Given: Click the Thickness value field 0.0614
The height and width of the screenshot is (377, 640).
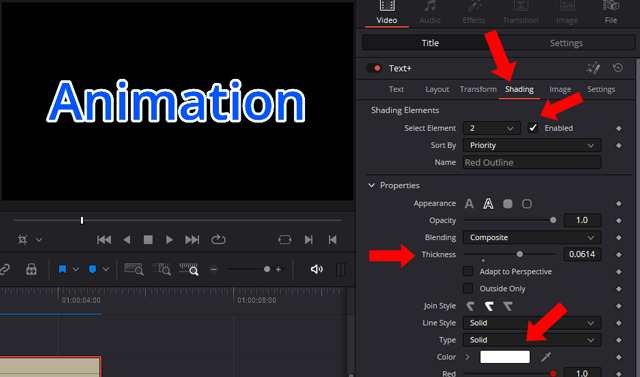Looking at the screenshot, I should [x=582, y=254].
